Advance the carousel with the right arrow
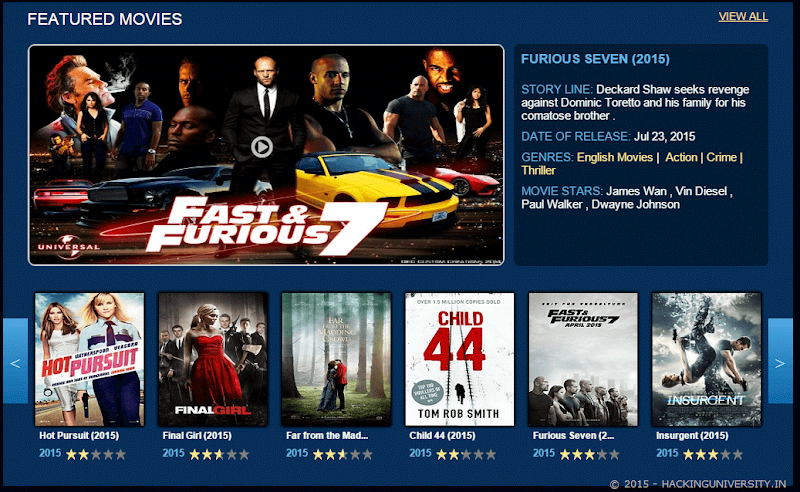The height and width of the screenshot is (492, 800). (780, 361)
